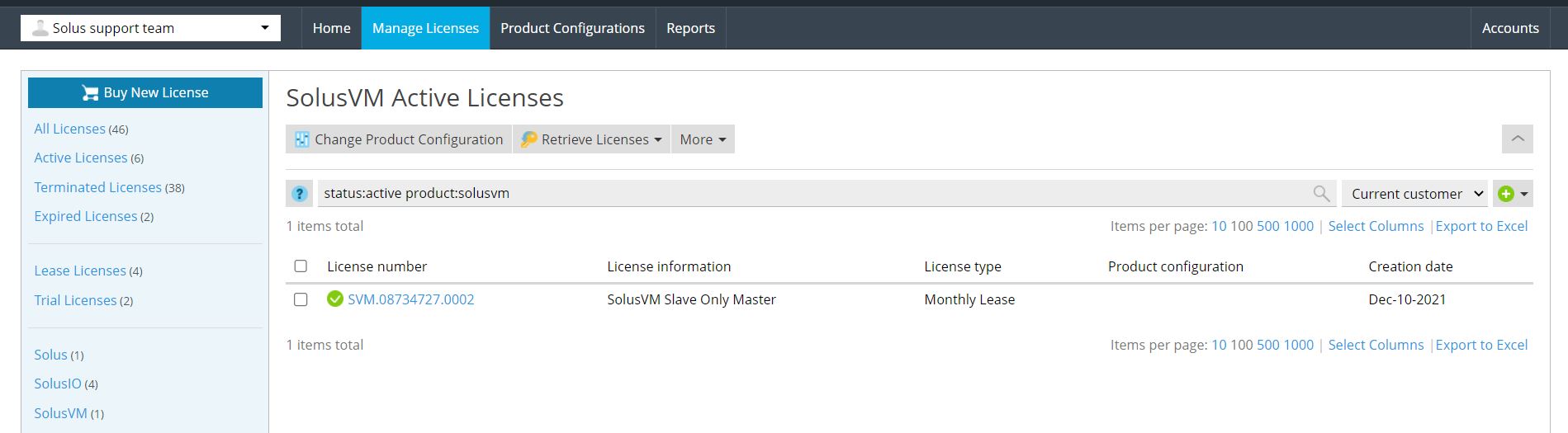Click the green active status checkmark icon
1568x433 pixels.
pyautogui.click(x=334, y=299)
